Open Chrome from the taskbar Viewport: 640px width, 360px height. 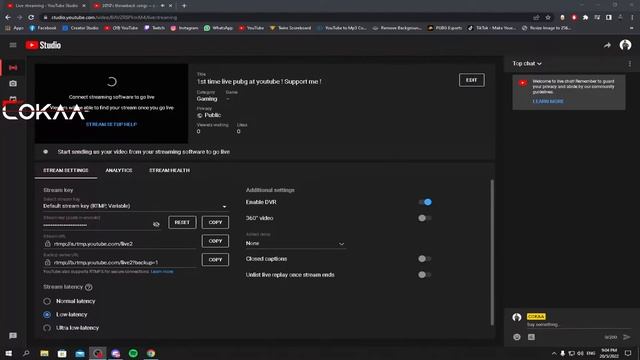point(151,353)
